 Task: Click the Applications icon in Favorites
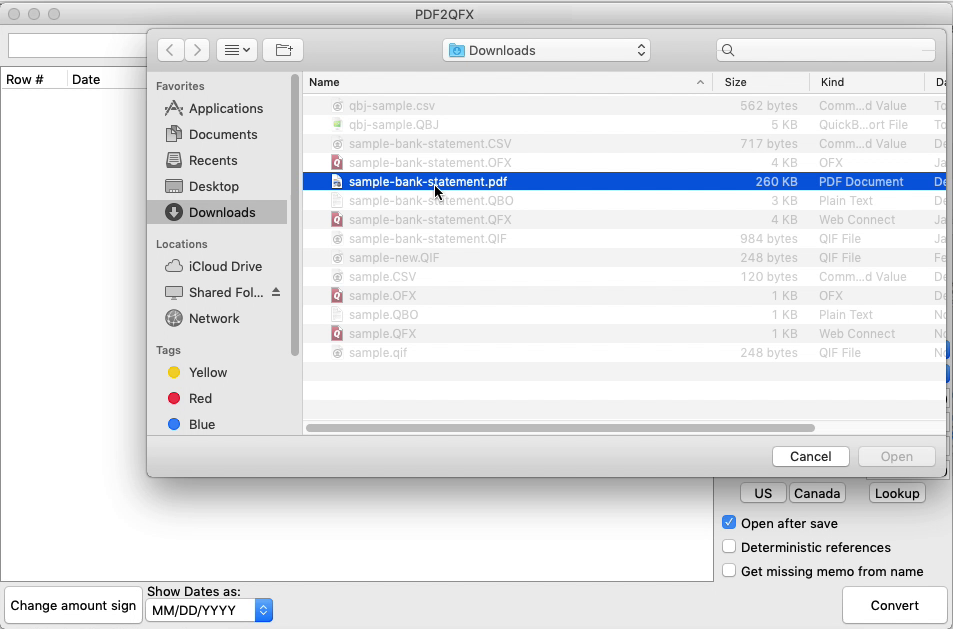click(x=174, y=109)
